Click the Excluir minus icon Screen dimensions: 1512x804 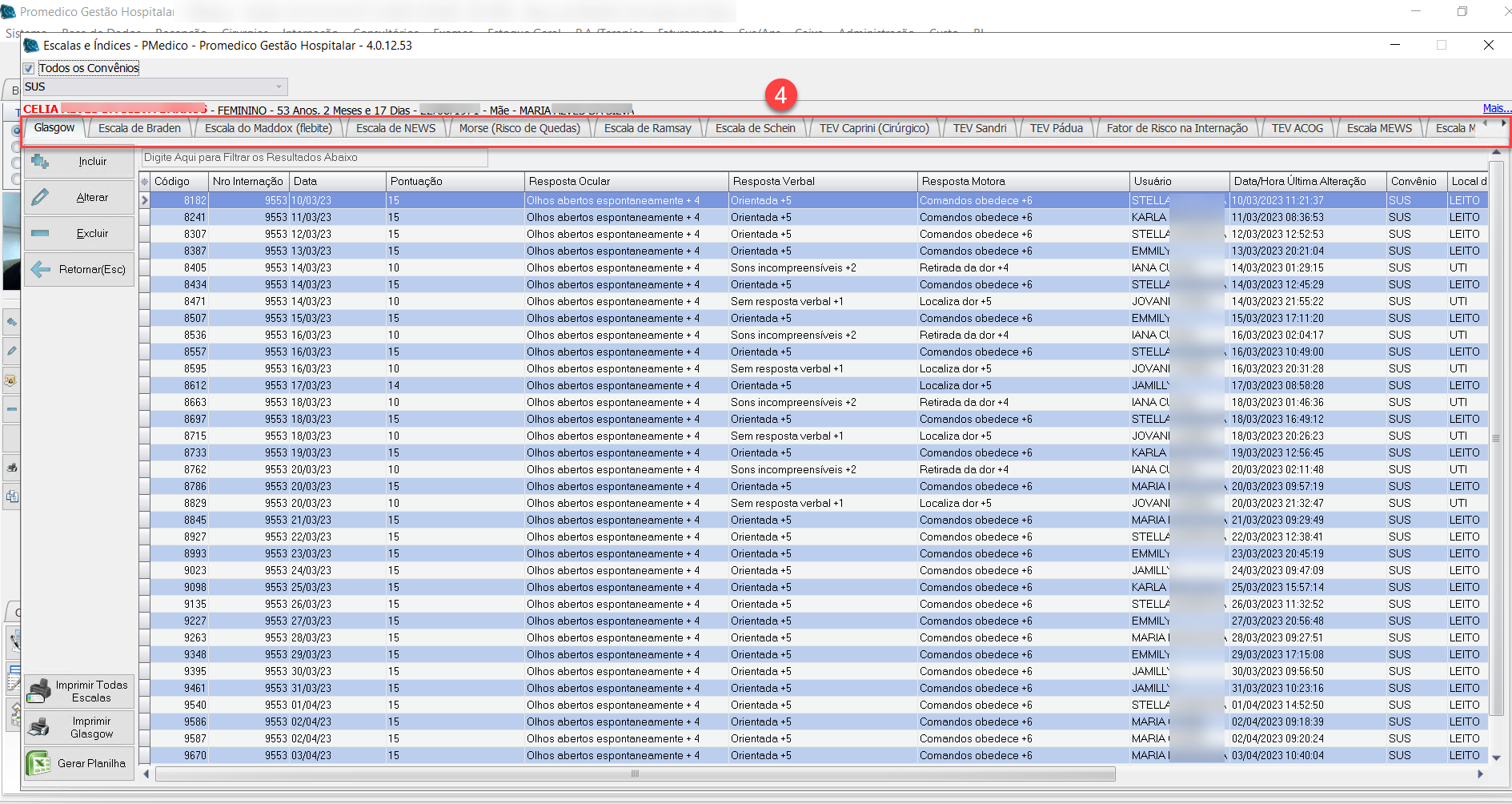pos(40,234)
